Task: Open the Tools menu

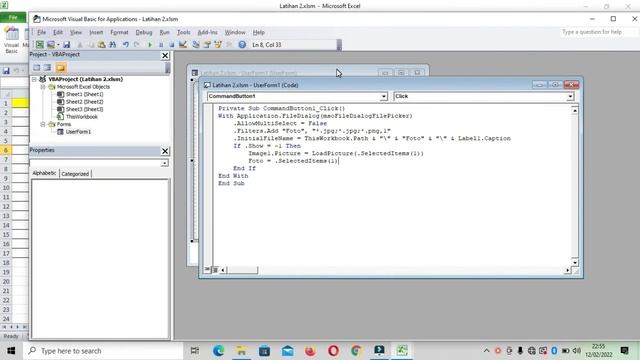Action: point(184,32)
